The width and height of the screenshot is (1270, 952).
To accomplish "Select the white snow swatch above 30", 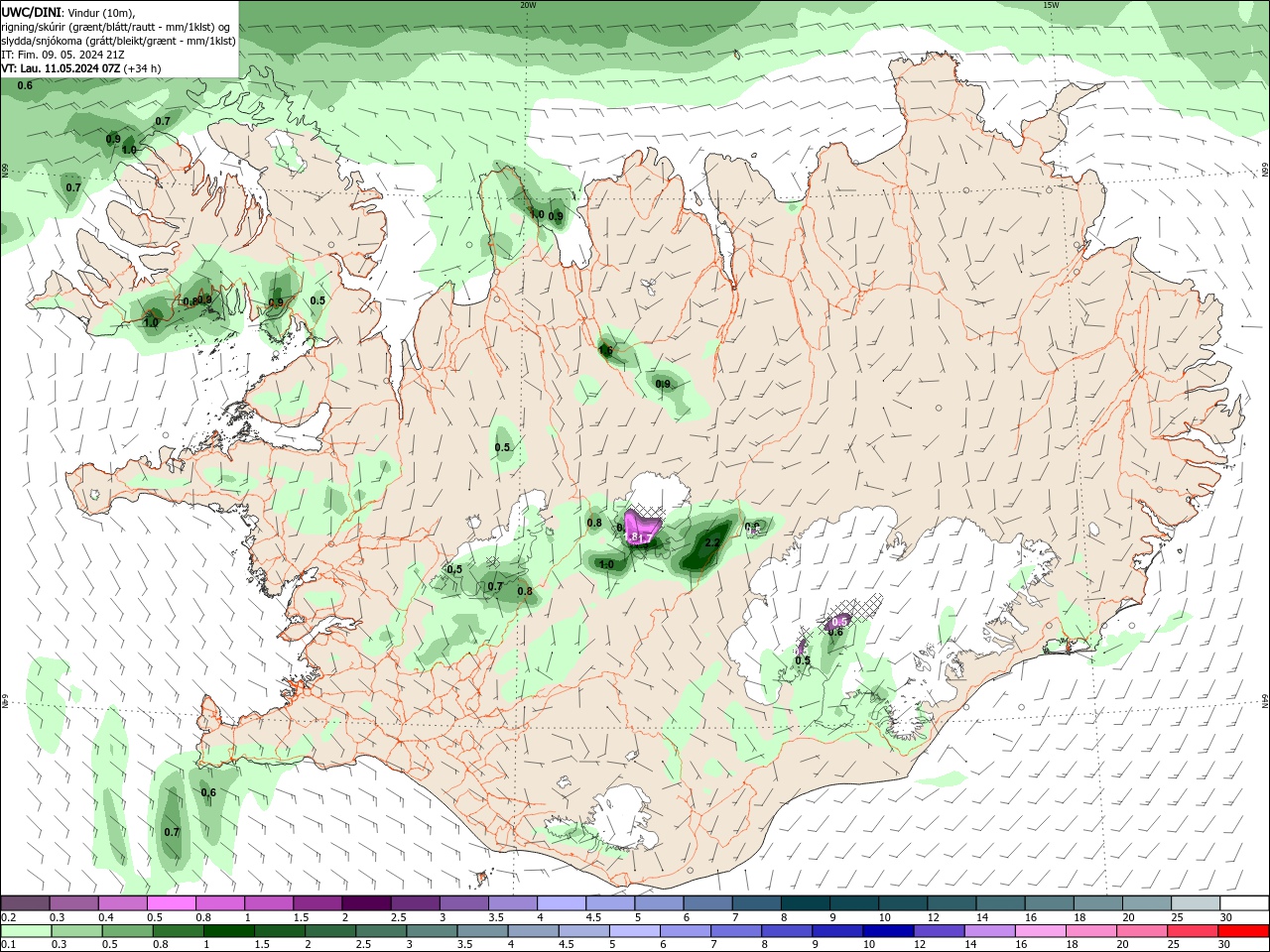I will click(1244, 902).
